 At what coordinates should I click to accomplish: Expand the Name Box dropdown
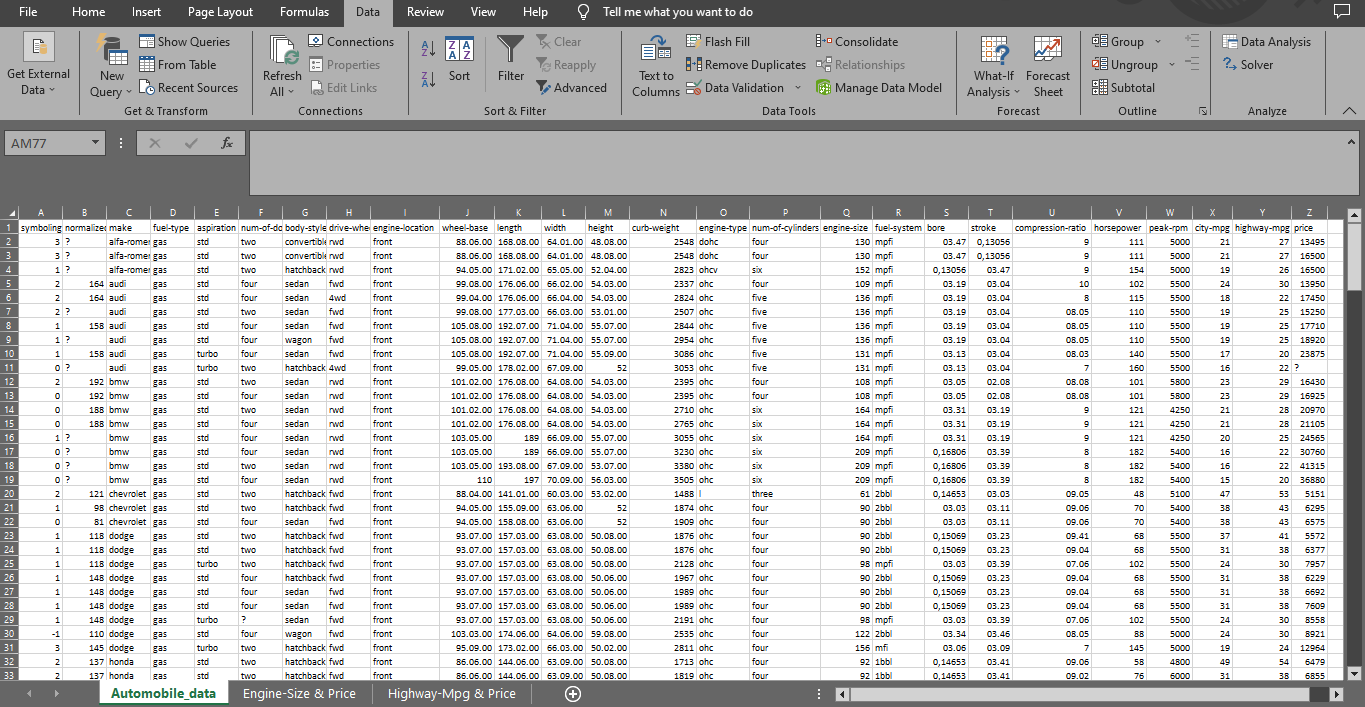[96, 144]
